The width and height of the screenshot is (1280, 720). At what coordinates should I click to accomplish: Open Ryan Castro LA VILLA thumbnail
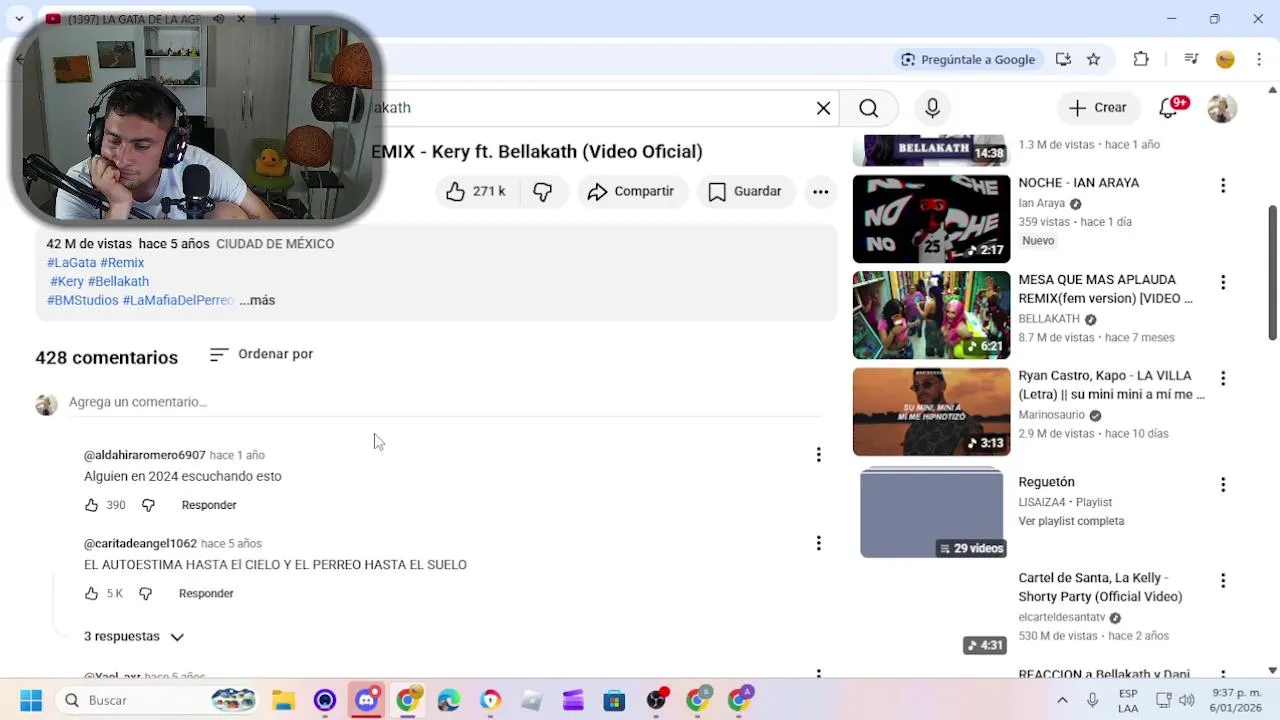click(x=931, y=411)
